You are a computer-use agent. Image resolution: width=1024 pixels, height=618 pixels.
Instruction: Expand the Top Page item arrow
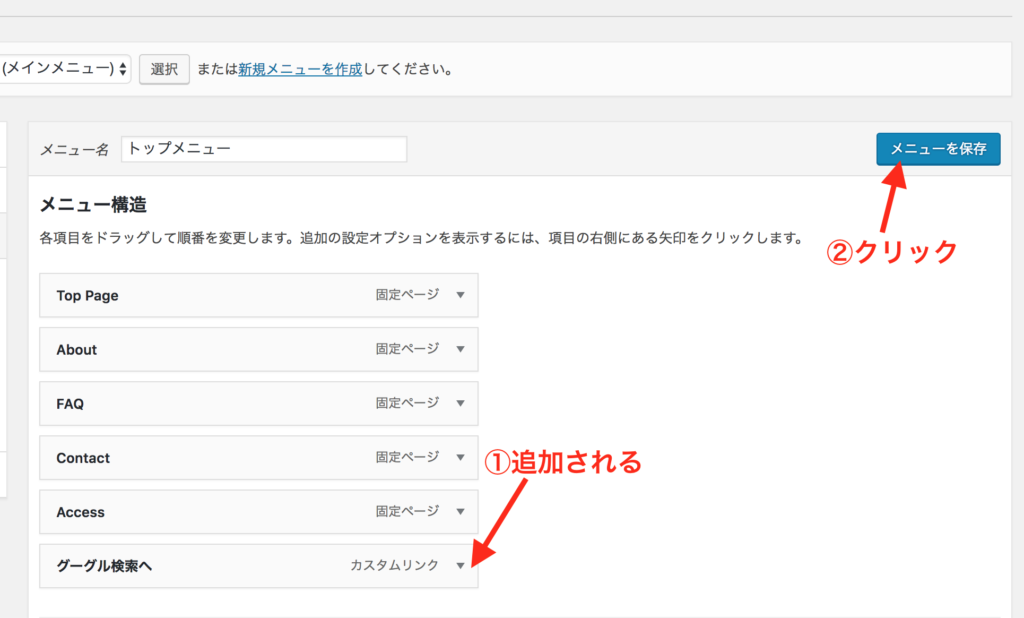point(460,296)
